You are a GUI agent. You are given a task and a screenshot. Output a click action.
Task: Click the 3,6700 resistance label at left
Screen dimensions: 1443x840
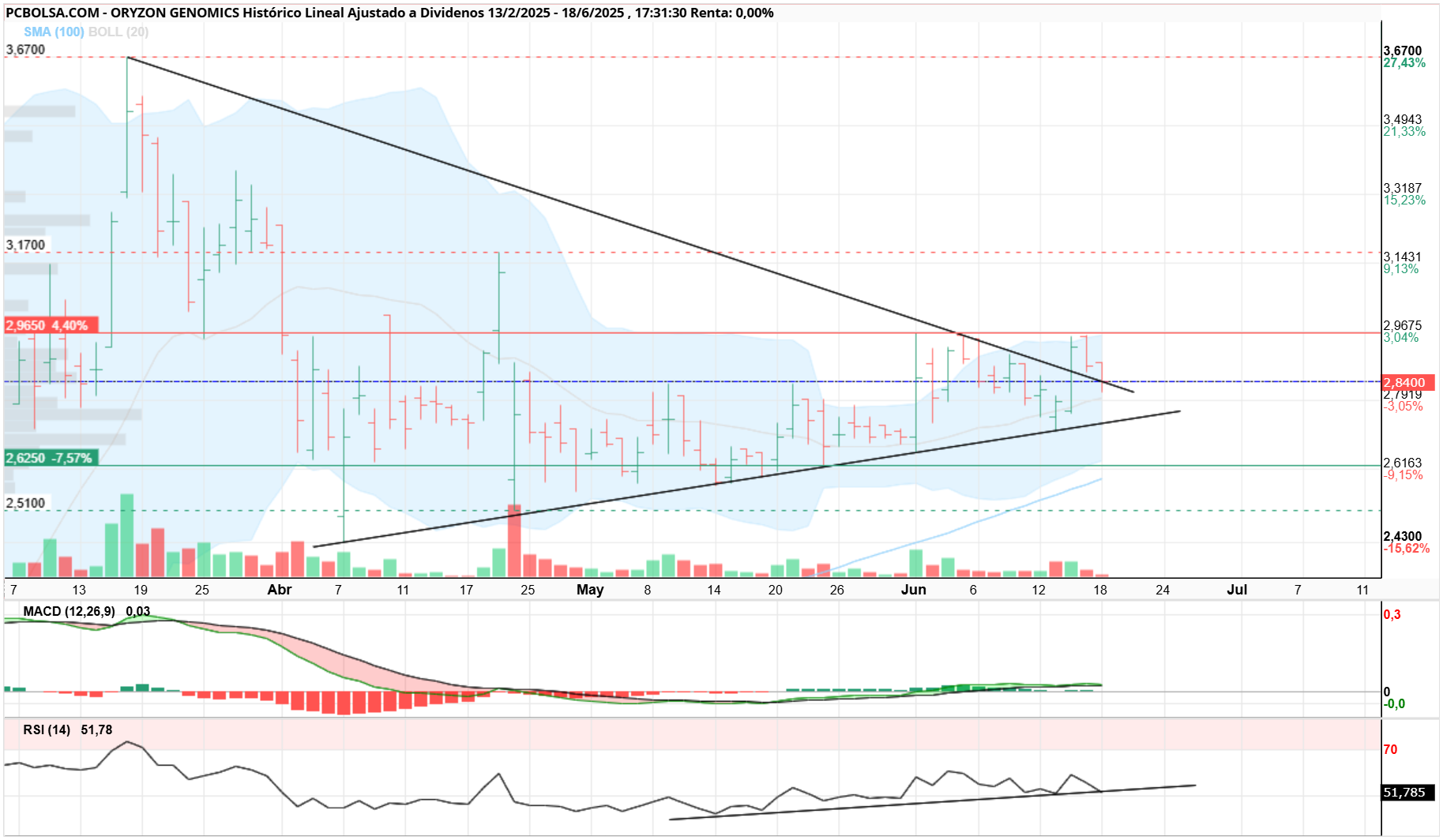click(25, 50)
